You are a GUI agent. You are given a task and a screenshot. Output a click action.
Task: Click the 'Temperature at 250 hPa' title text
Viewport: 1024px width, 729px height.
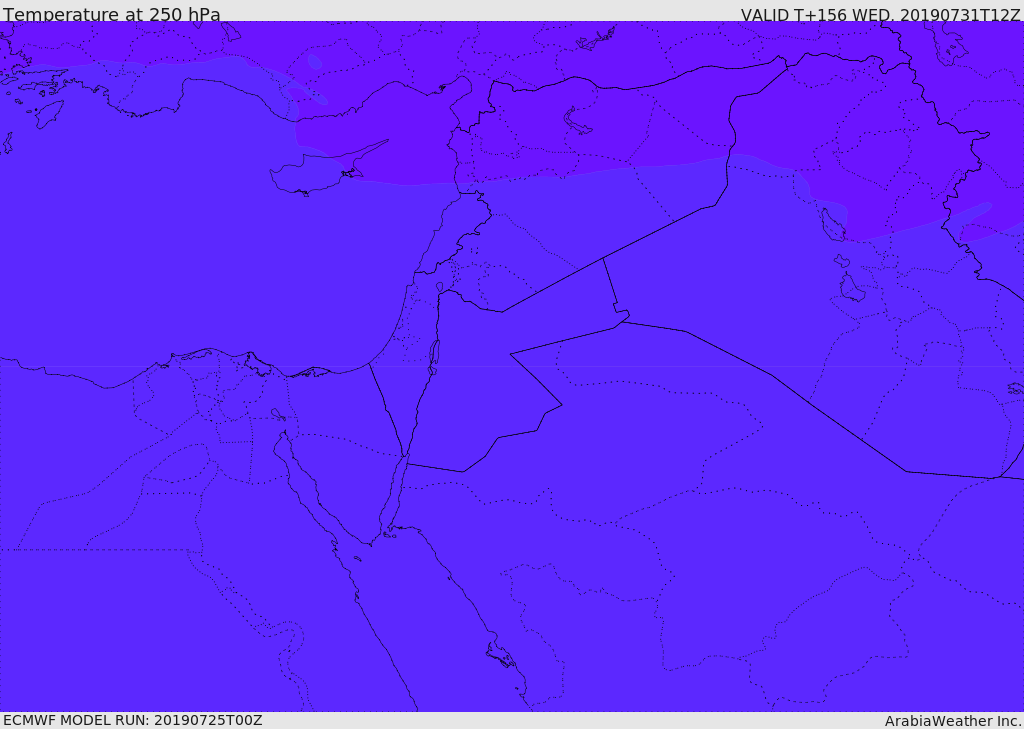click(112, 14)
